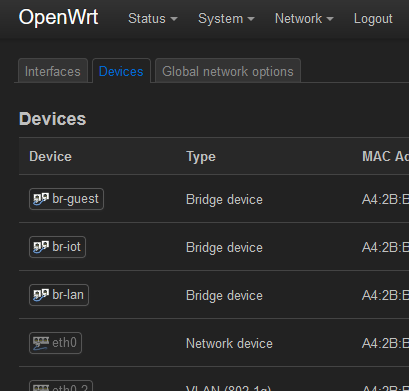Screen dimensions: 409x391
Task: Select the Devices tab
Action: click(121, 71)
